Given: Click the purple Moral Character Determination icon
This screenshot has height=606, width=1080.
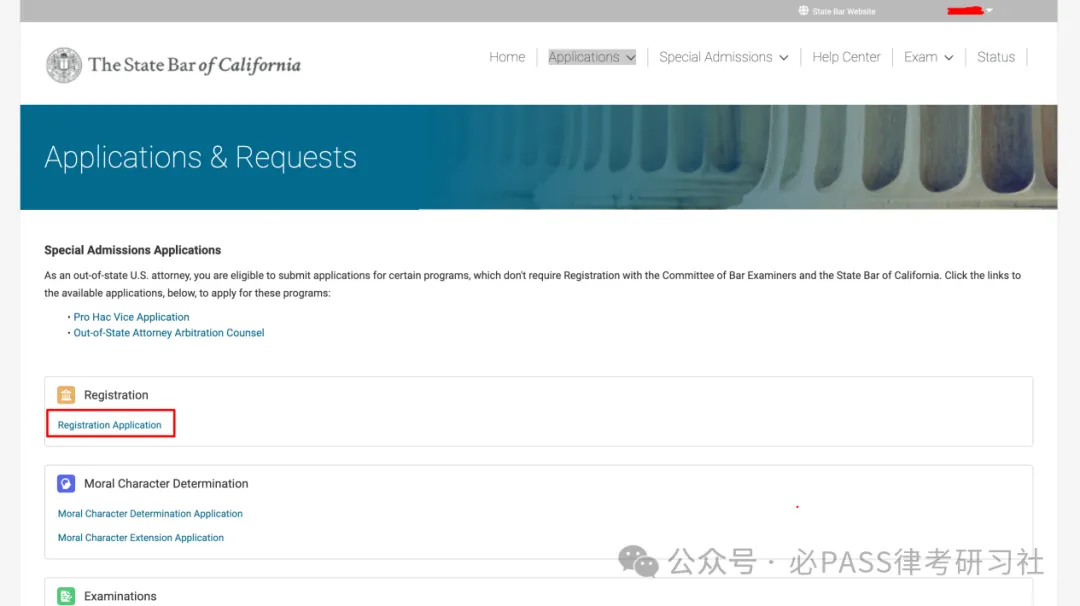Looking at the screenshot, I should pyautogui.click(x=66, y=483).
